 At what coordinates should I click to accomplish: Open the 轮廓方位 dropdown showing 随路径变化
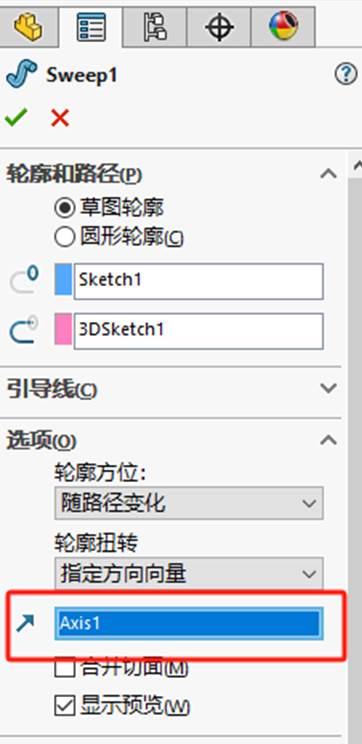tap(189, 503)
